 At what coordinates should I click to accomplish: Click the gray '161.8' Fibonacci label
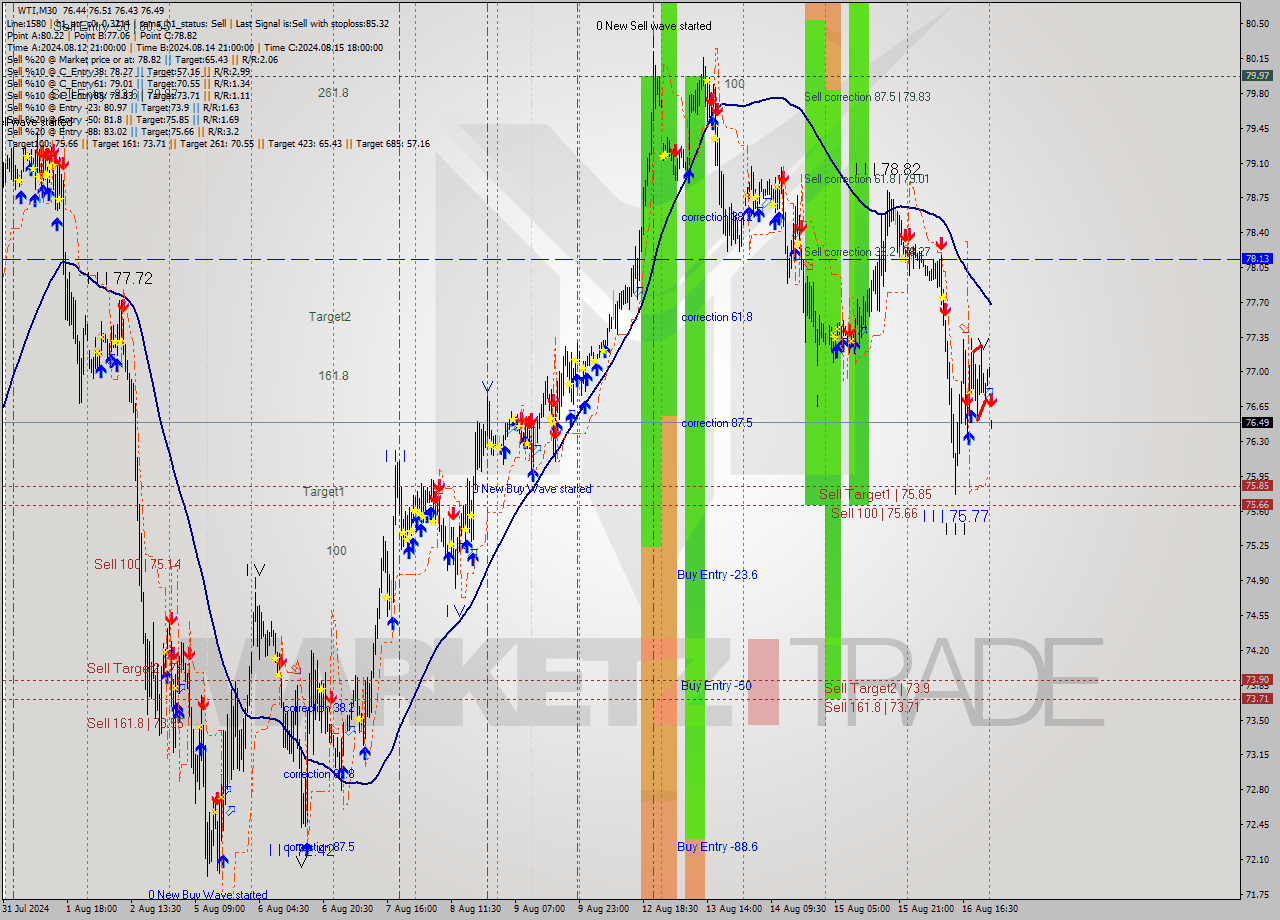click(x=333, y=376)
